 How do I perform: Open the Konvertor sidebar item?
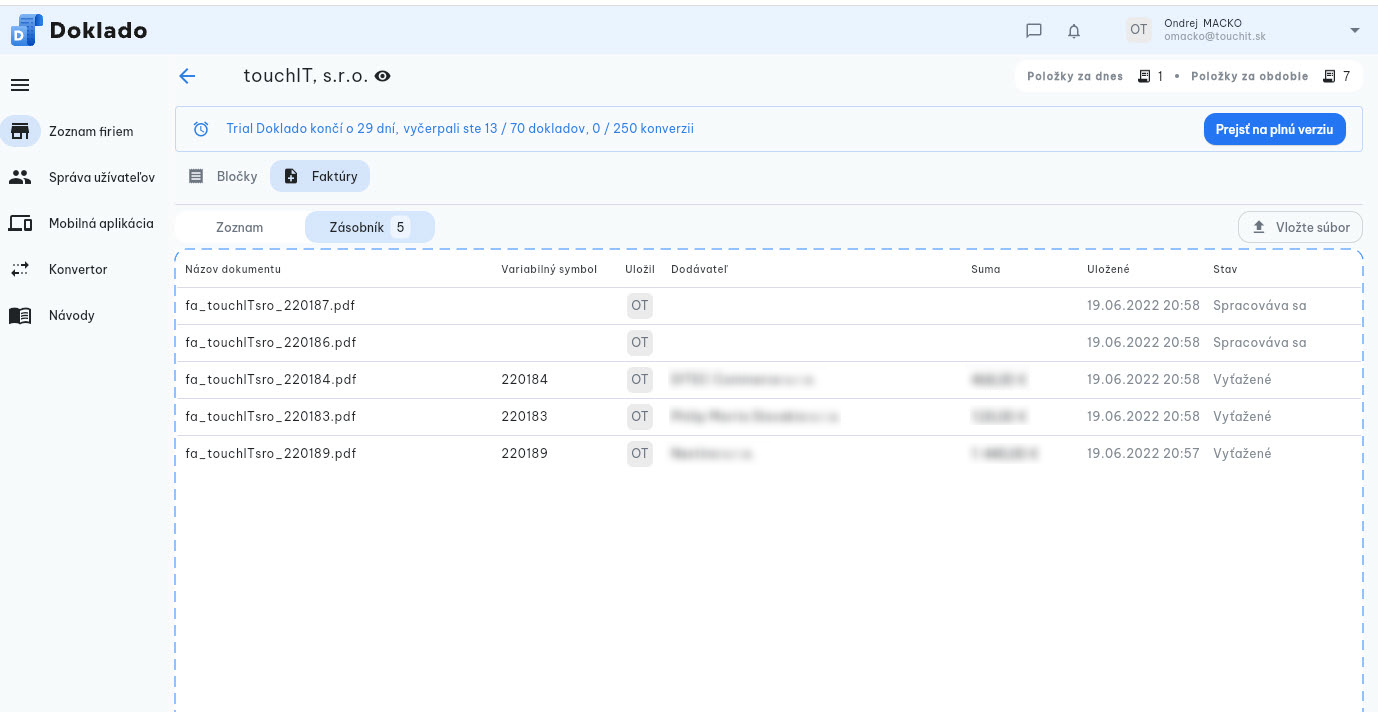[77, 269]
